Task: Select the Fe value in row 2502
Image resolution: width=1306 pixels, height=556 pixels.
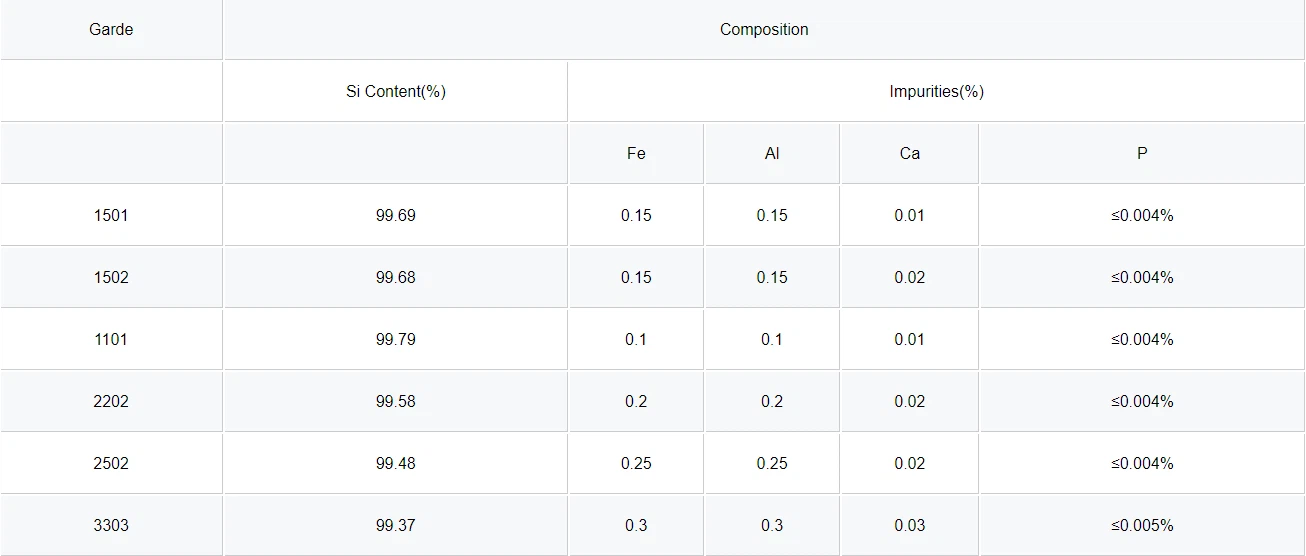Action: click(636, 464)
